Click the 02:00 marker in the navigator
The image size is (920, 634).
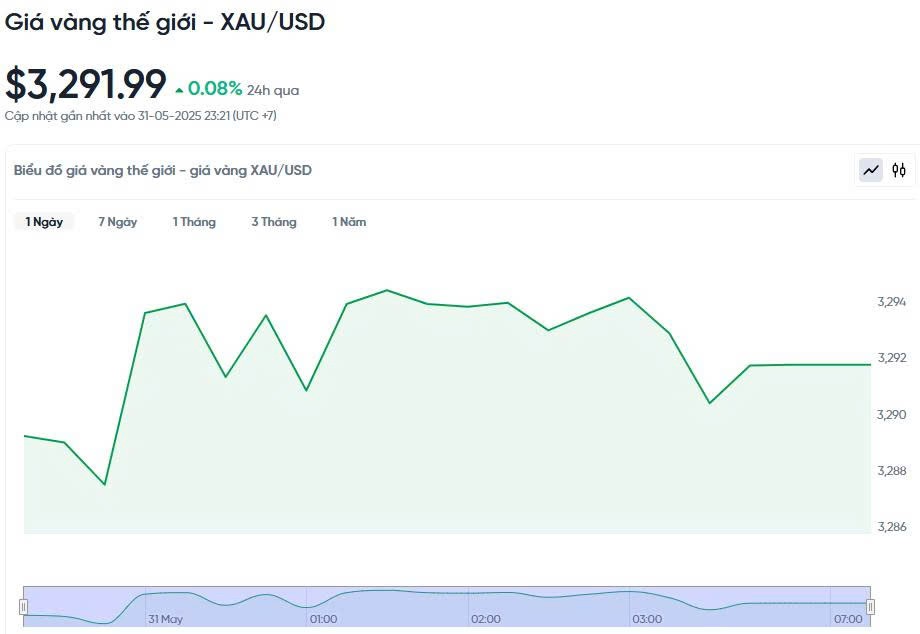click(x=486, y=619)
